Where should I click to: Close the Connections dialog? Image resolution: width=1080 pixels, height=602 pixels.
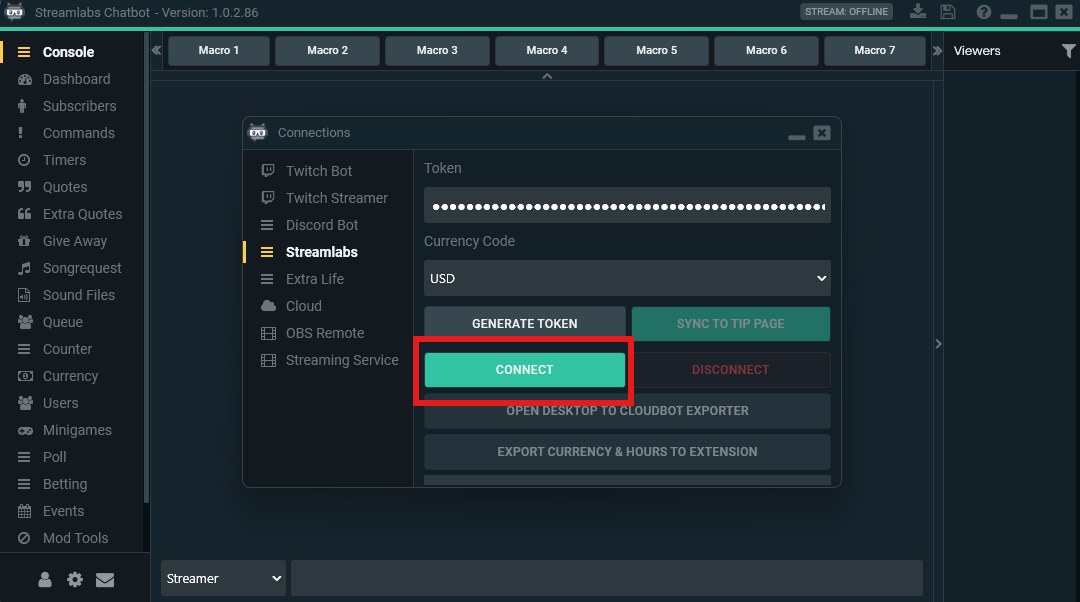click(x=822, y=133)
